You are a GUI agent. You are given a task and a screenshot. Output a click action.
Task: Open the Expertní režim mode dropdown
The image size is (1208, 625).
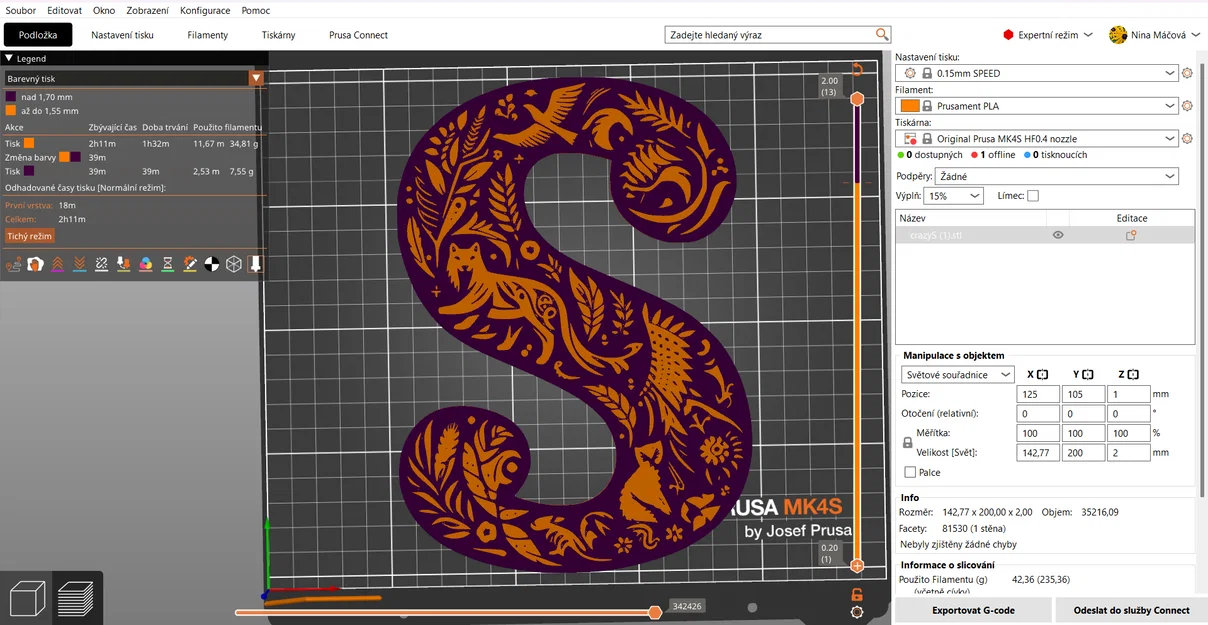click(1048, 35)
